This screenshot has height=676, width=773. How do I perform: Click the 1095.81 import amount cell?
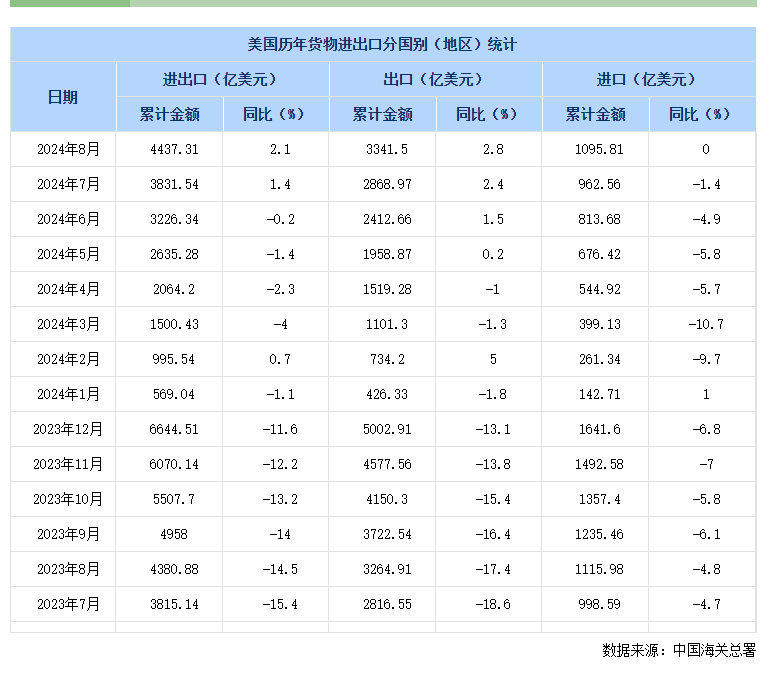(599, 149)
